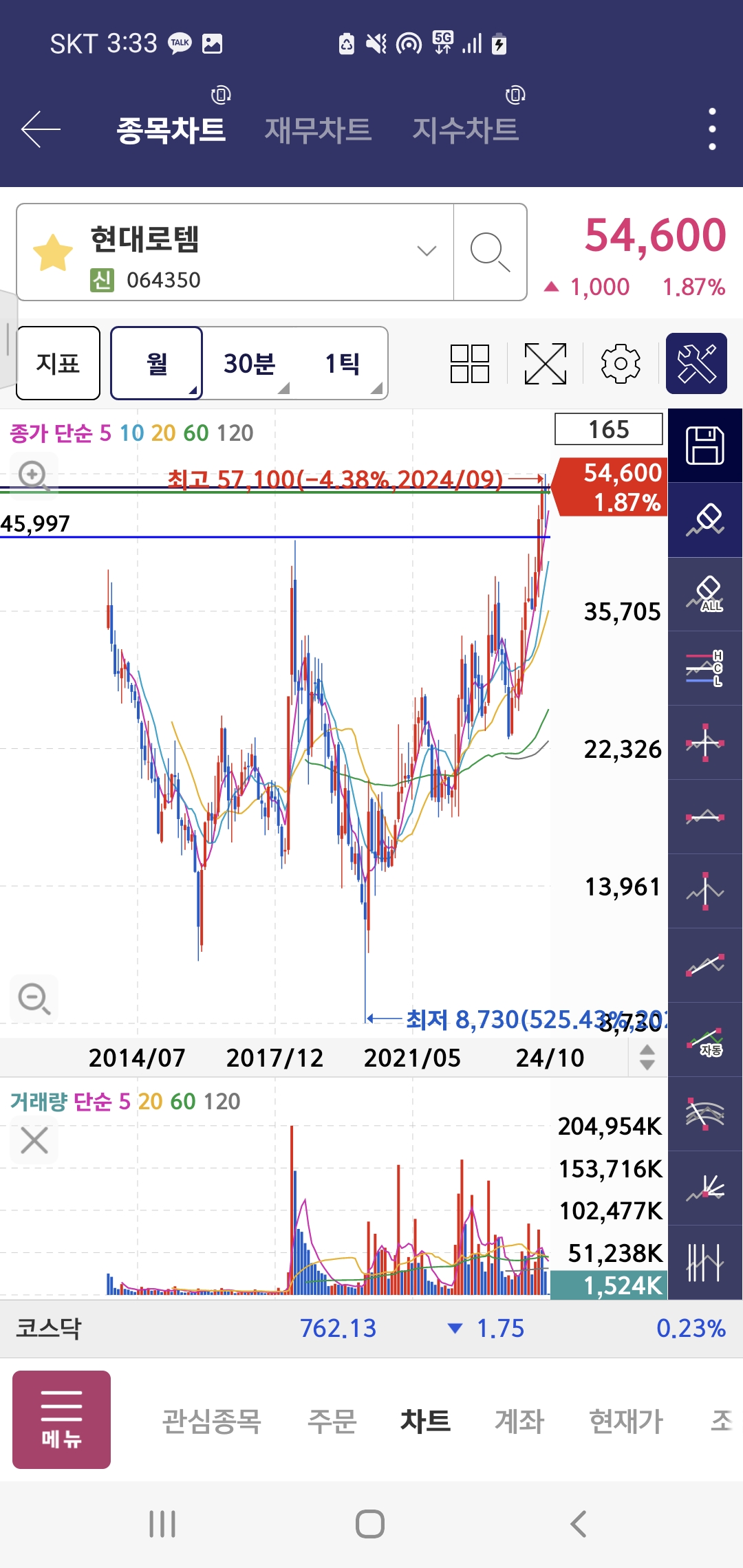Select the crosshair line tool
This screenshot has height=1568, width=743.
[x=705, y=743]
